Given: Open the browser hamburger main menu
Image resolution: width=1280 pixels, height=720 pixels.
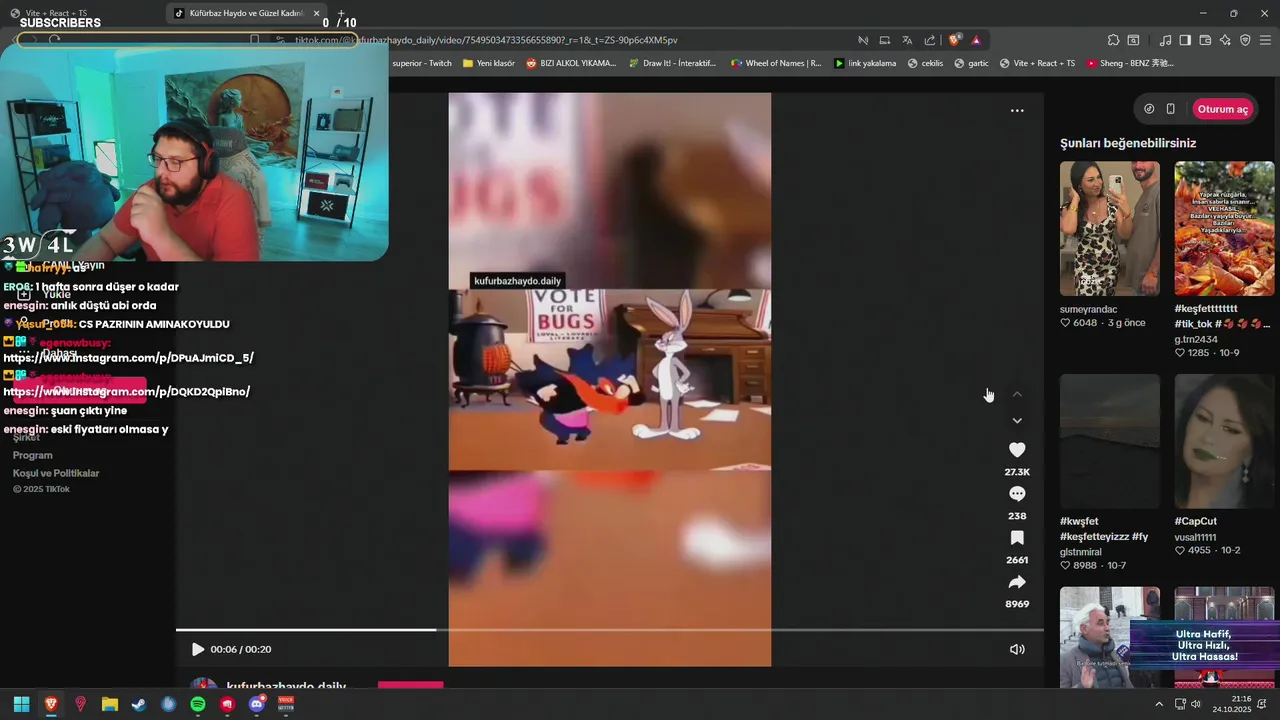Looking at the screenshot, I should (1265, 40).
